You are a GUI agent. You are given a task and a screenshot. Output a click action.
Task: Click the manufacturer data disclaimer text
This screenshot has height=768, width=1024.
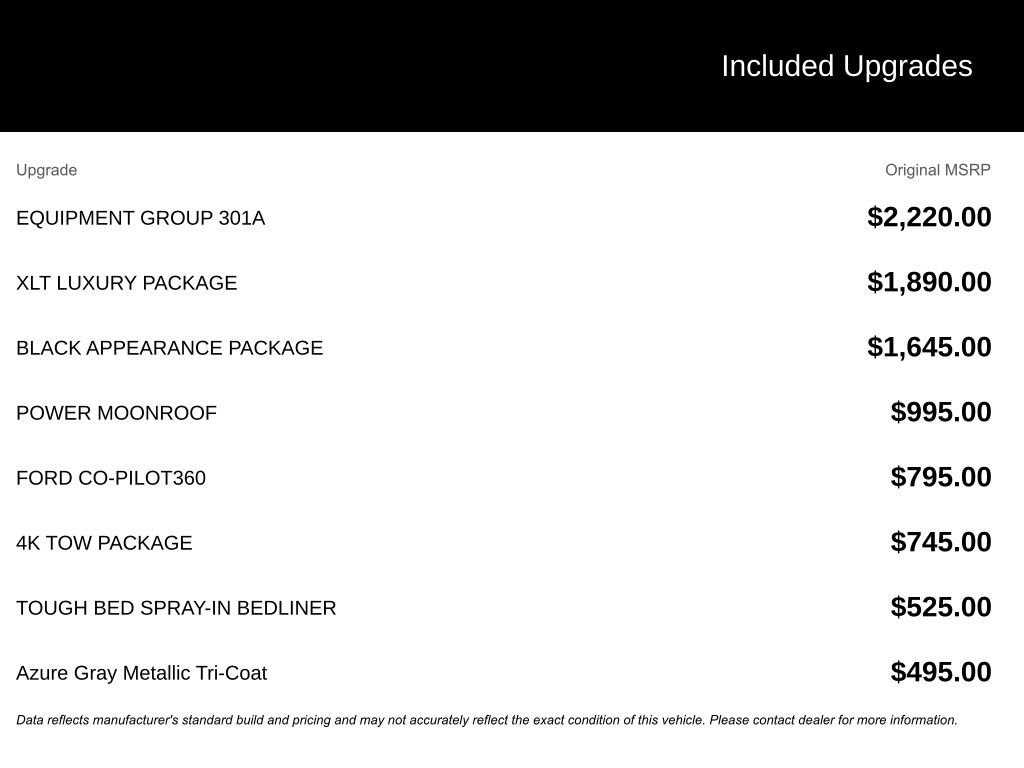tap(487, 720)
